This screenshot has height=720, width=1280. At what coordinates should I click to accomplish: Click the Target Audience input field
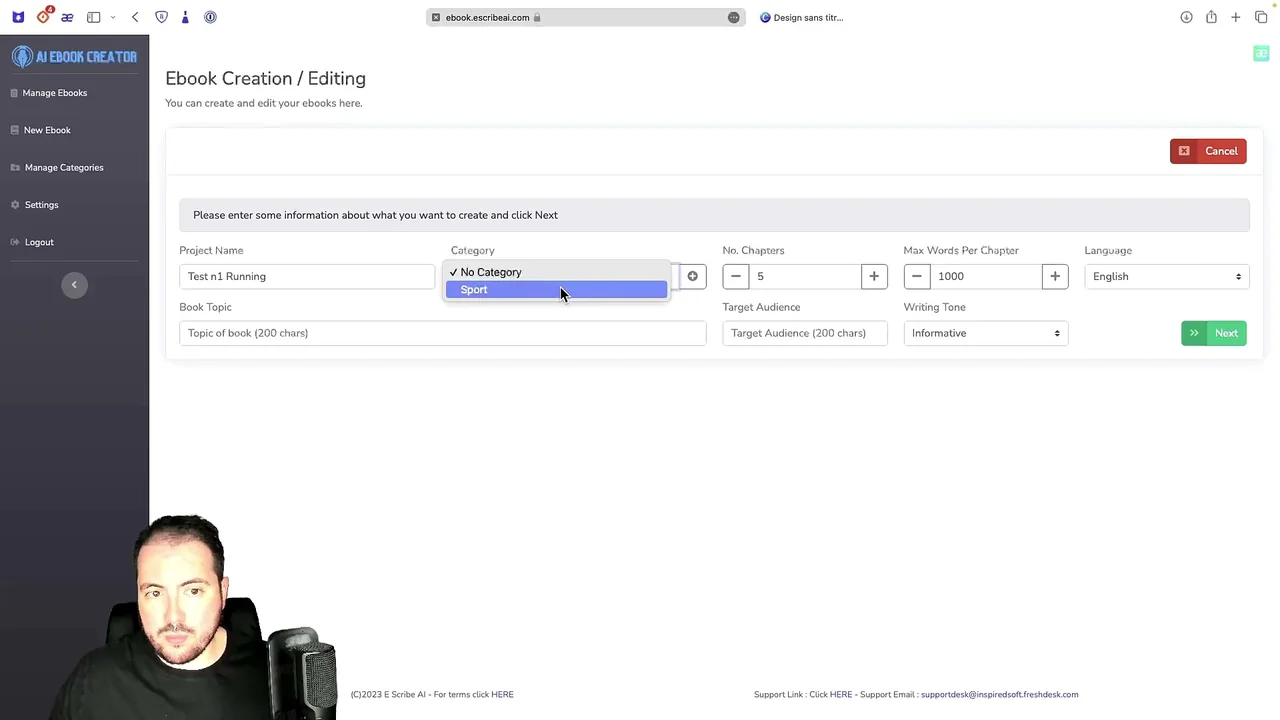click(805, 333)
